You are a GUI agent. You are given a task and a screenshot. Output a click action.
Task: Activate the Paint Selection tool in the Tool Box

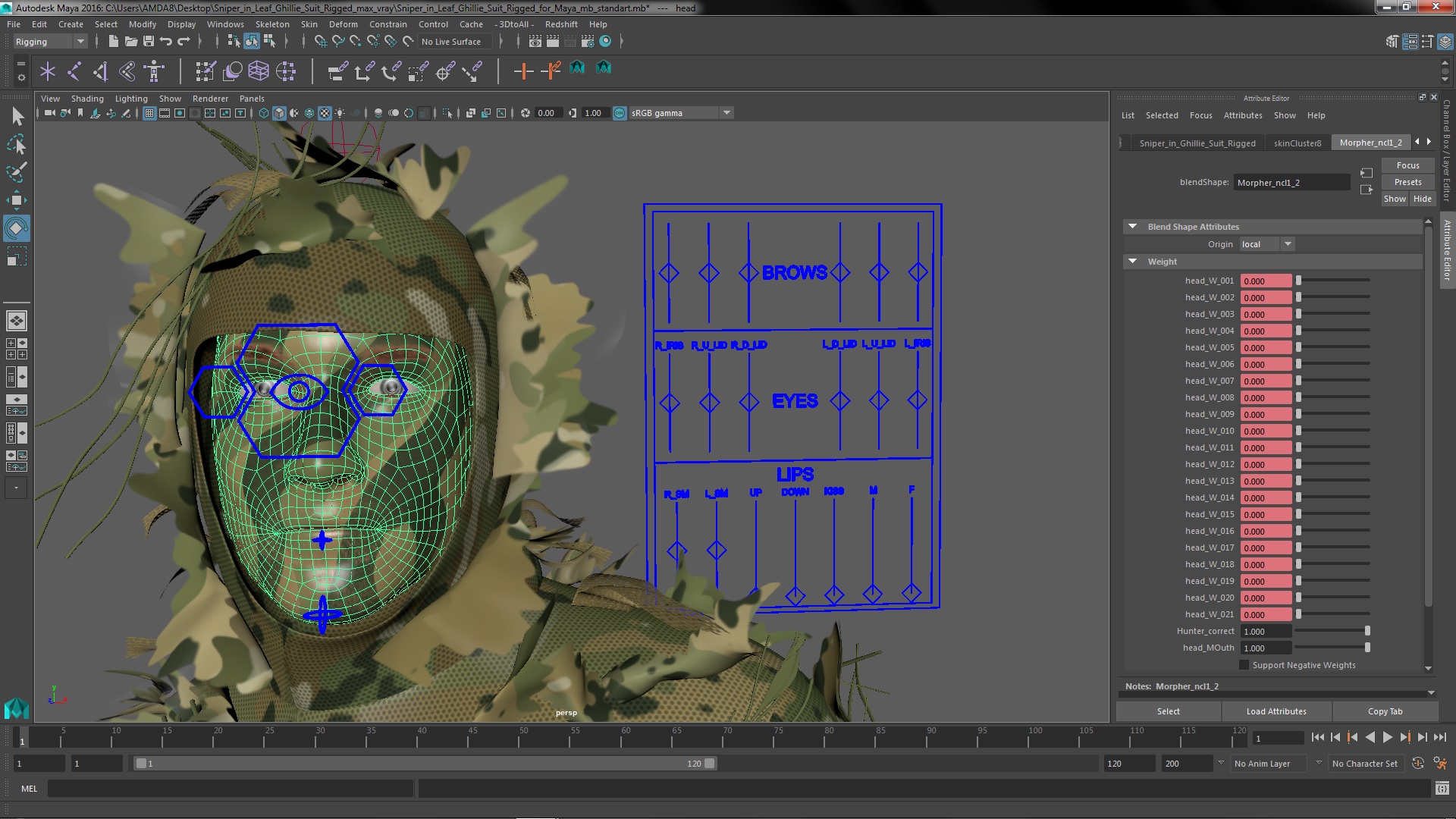coord(17,172)
